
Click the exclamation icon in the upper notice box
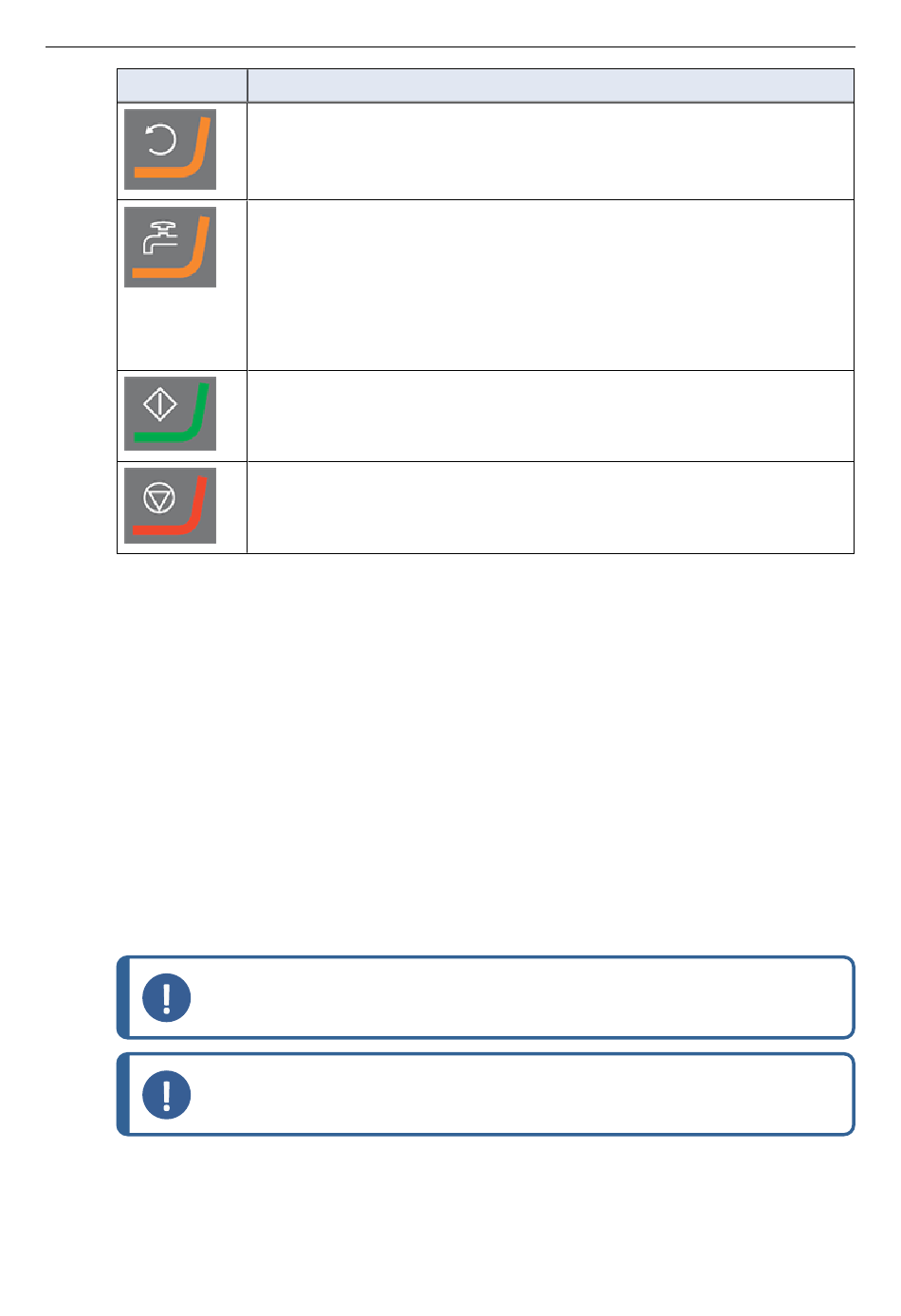click(166, 997)
